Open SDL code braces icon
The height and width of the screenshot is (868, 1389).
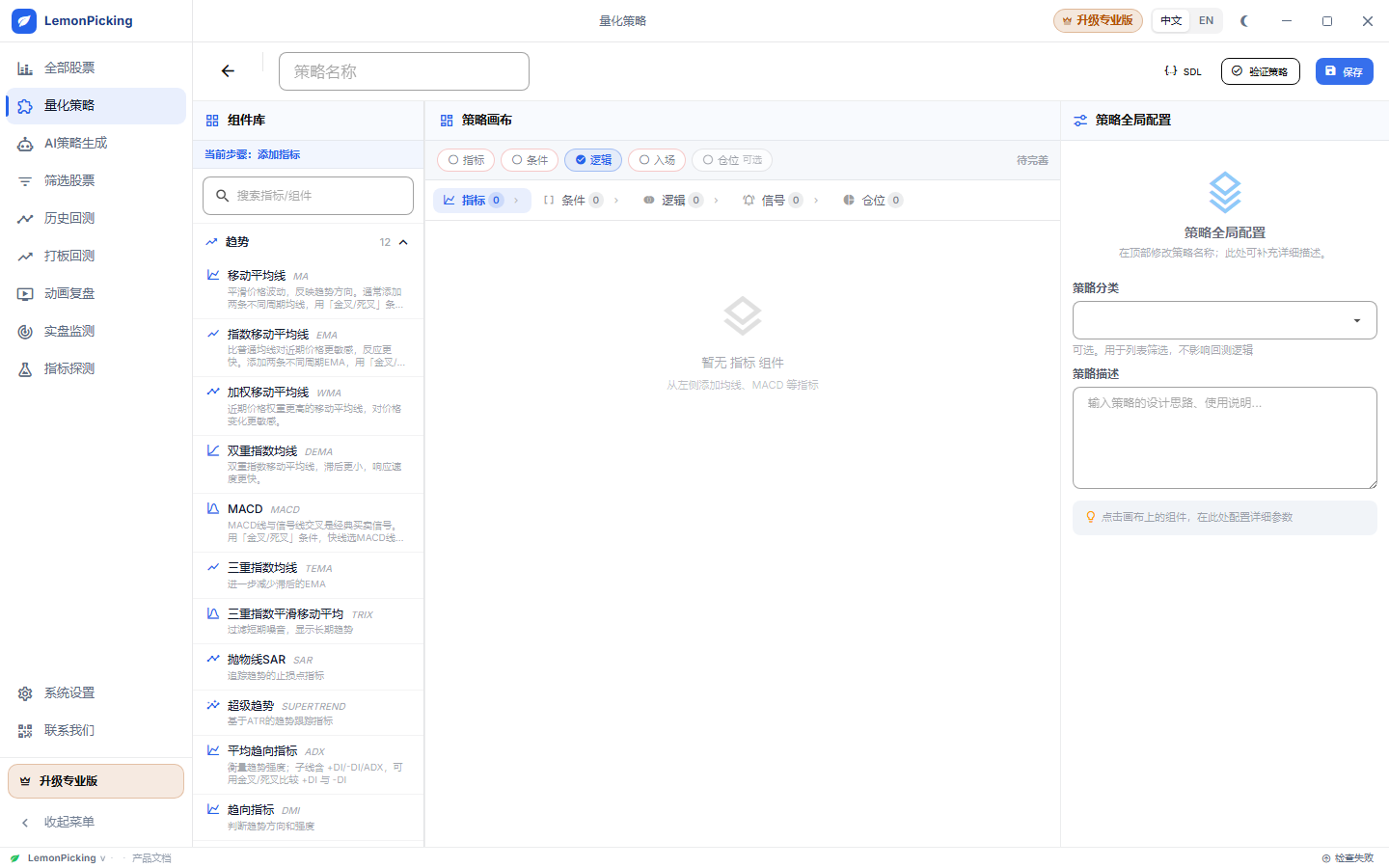point(1171,71)
